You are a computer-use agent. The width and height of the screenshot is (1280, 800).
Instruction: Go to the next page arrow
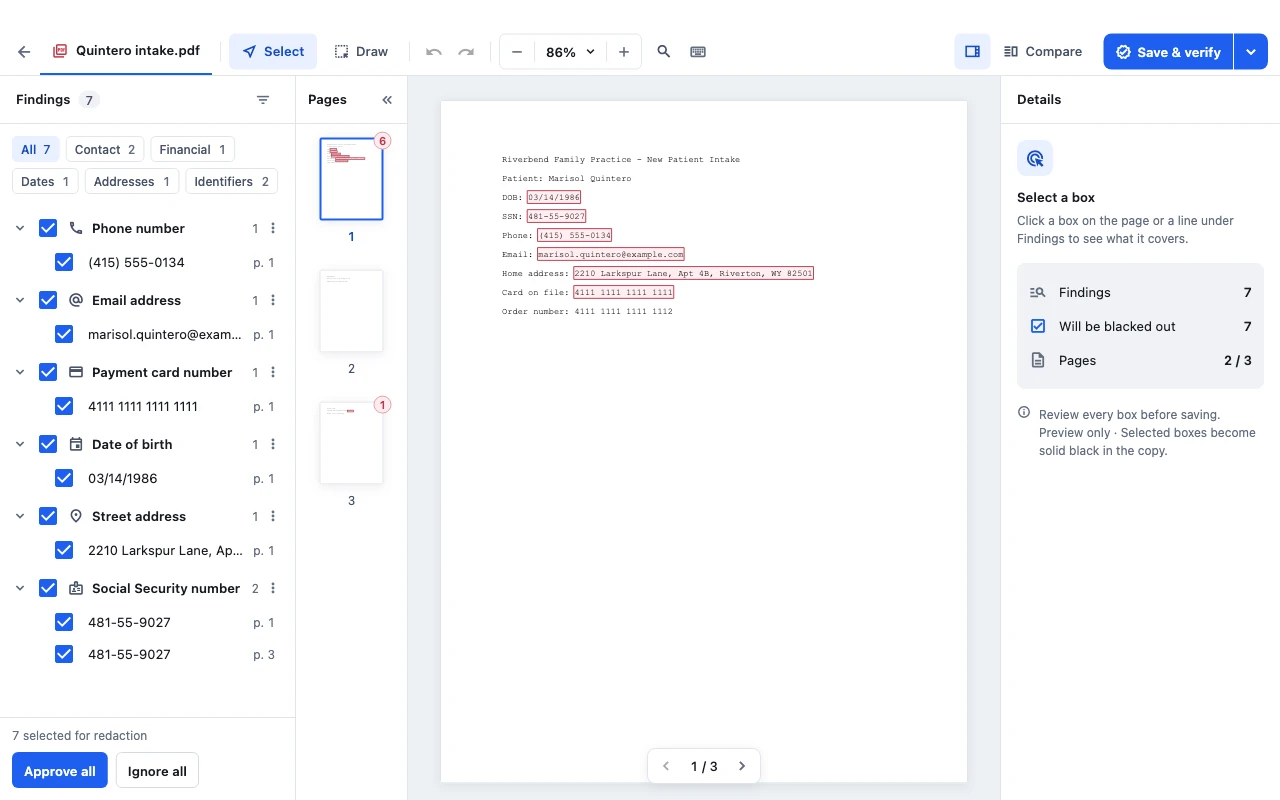742,767
